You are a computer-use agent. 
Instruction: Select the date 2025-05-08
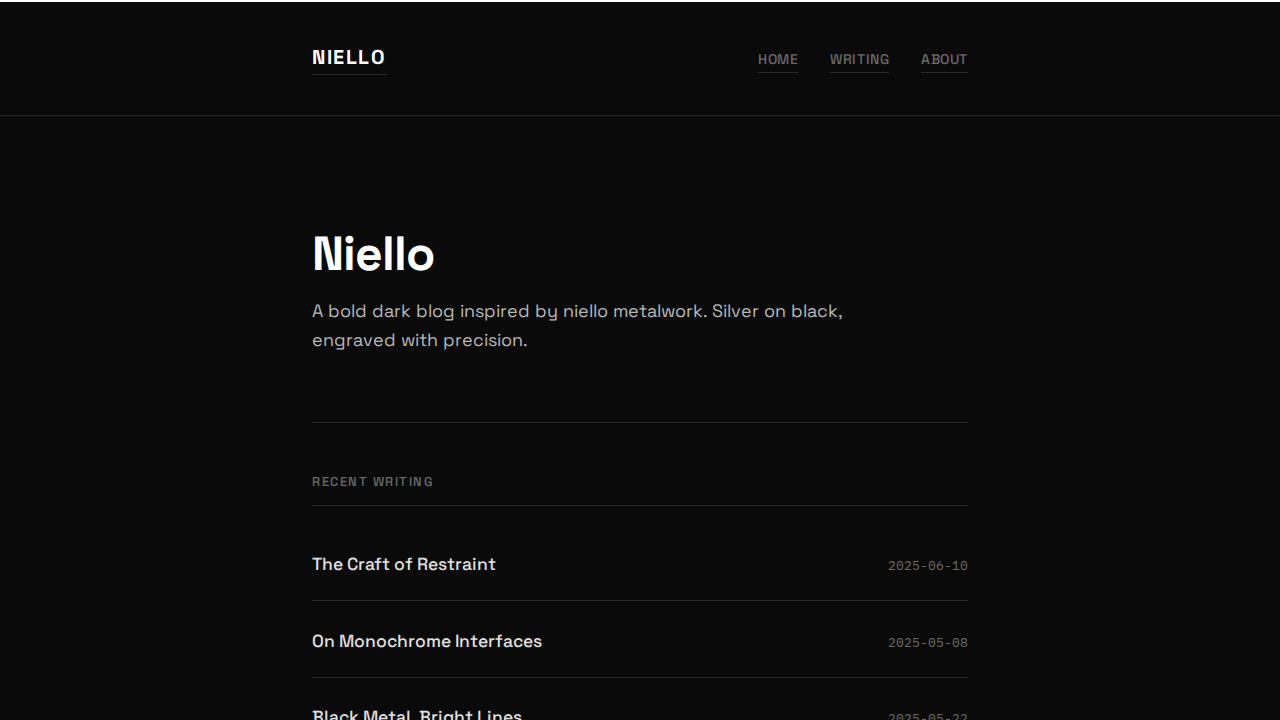[928, 642]
